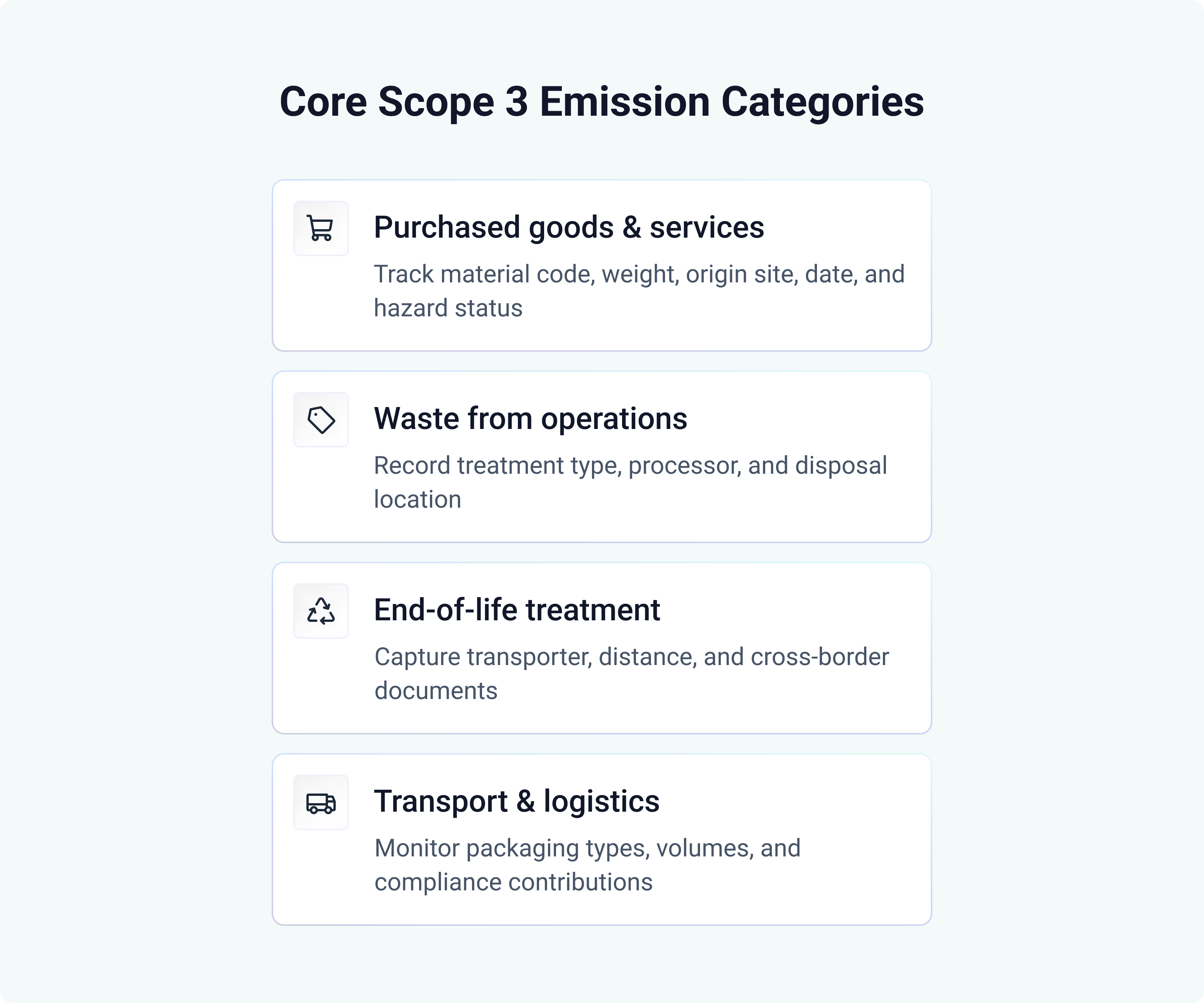Viewport: 1204px width, 1003px height.
Task: Click the Record treatment type description
Action: 630,465
